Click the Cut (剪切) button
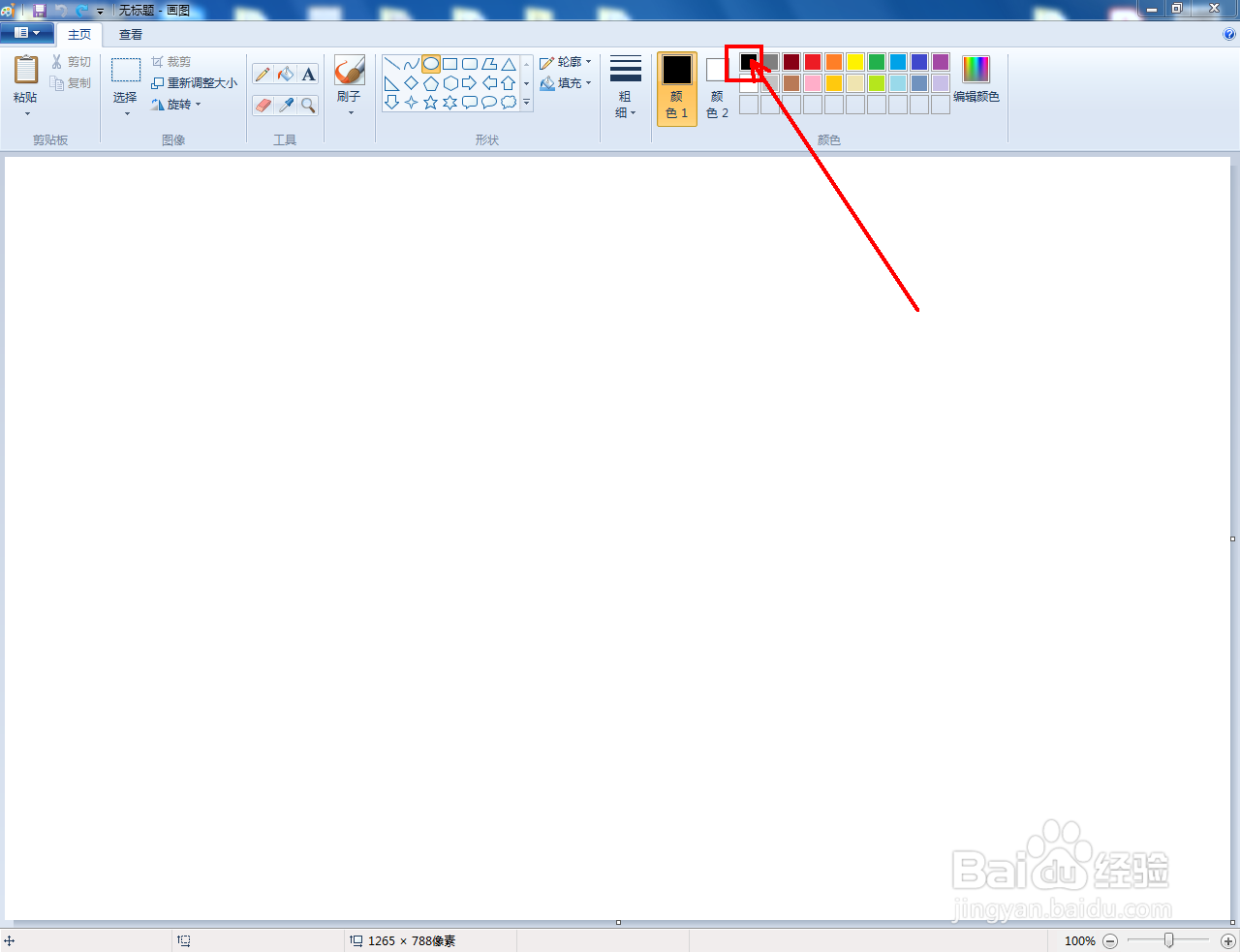Screen dimensions: 1240x952 coord(72,62)
